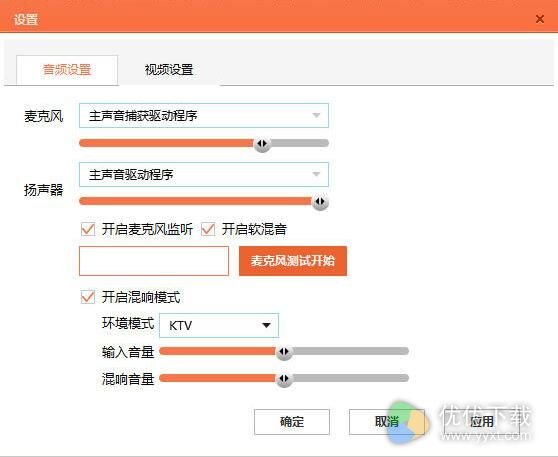This screenshot has height=457, width=558.
Task: Click the gray track of 输入音量 slider
Action: tap(351, 352)
